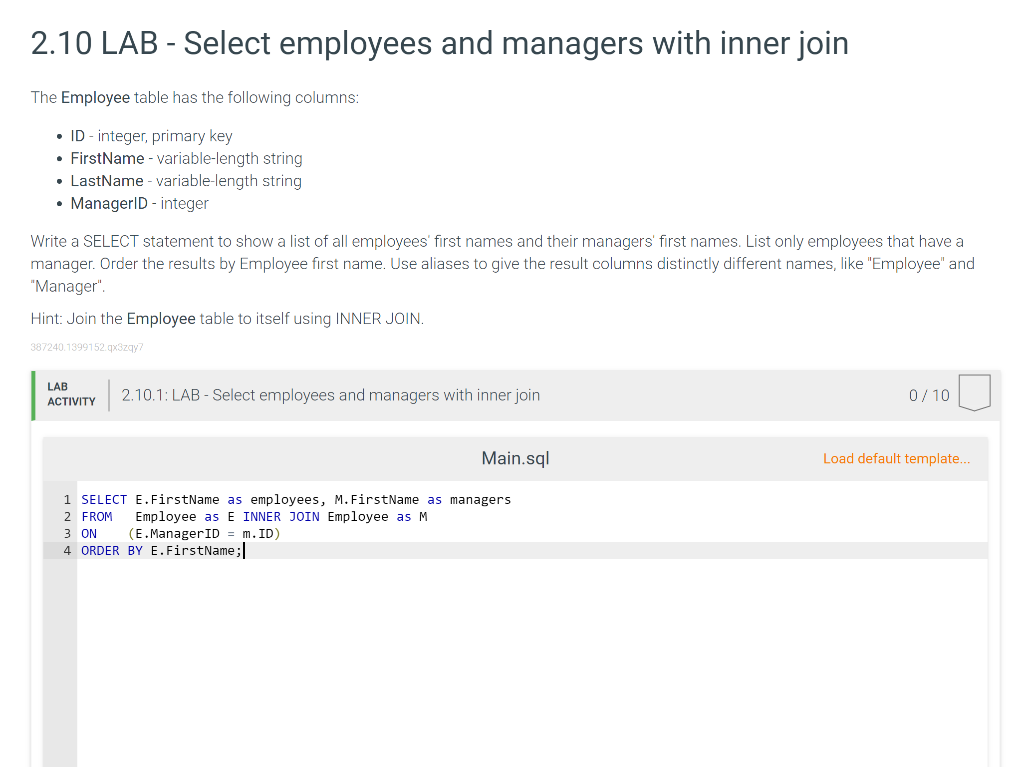Click the ManagerID bullet item
The image size is (1024, 767).
139,203
